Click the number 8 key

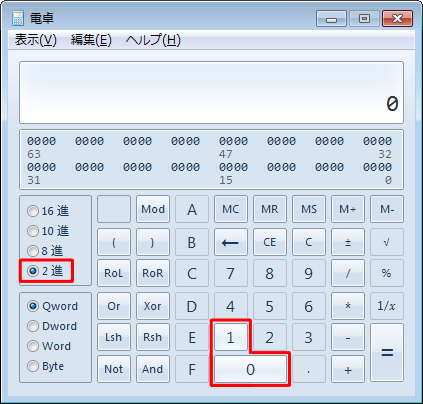point(270,273)
